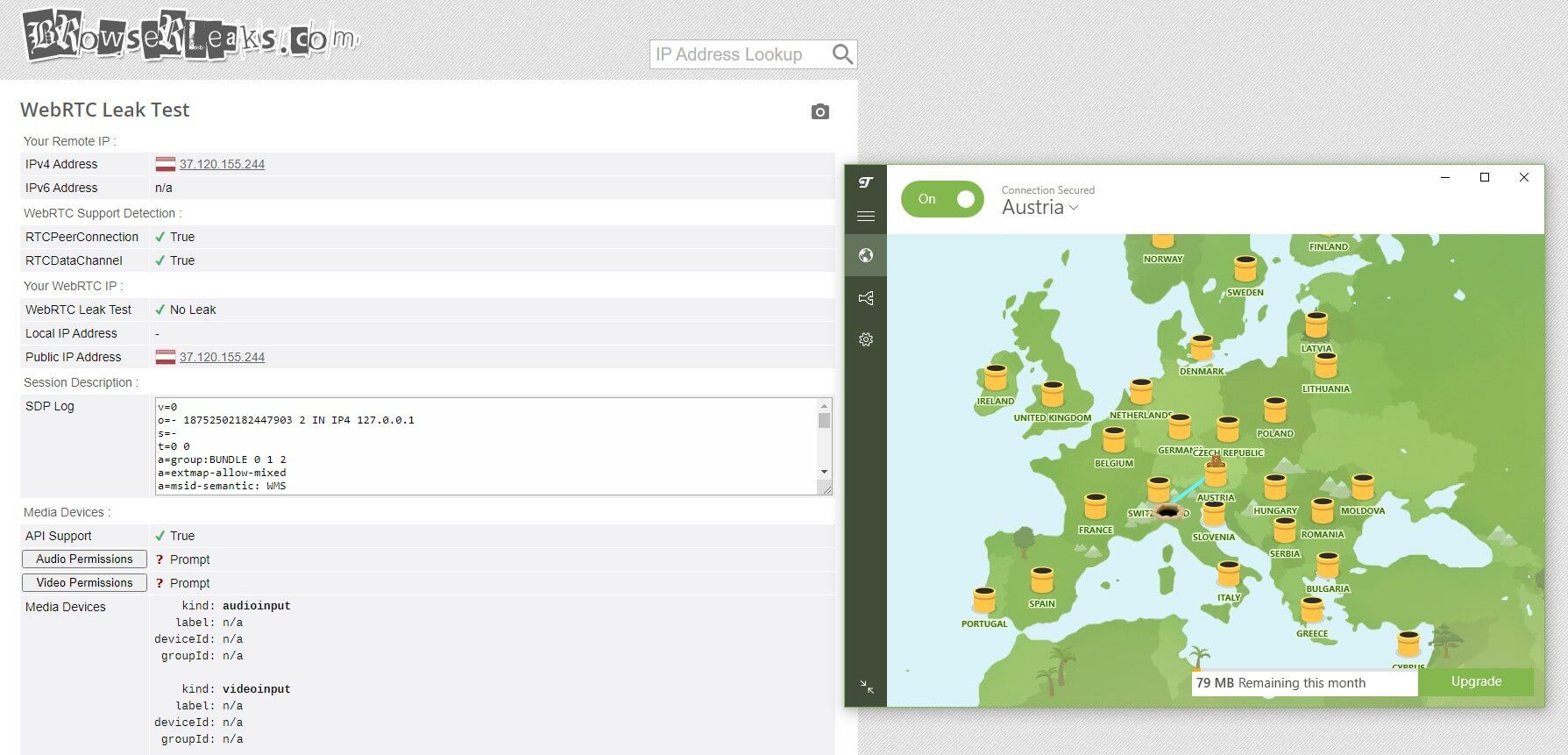Click the Video Permissions button
The image size is (1568, 755).
click(84, 582)
